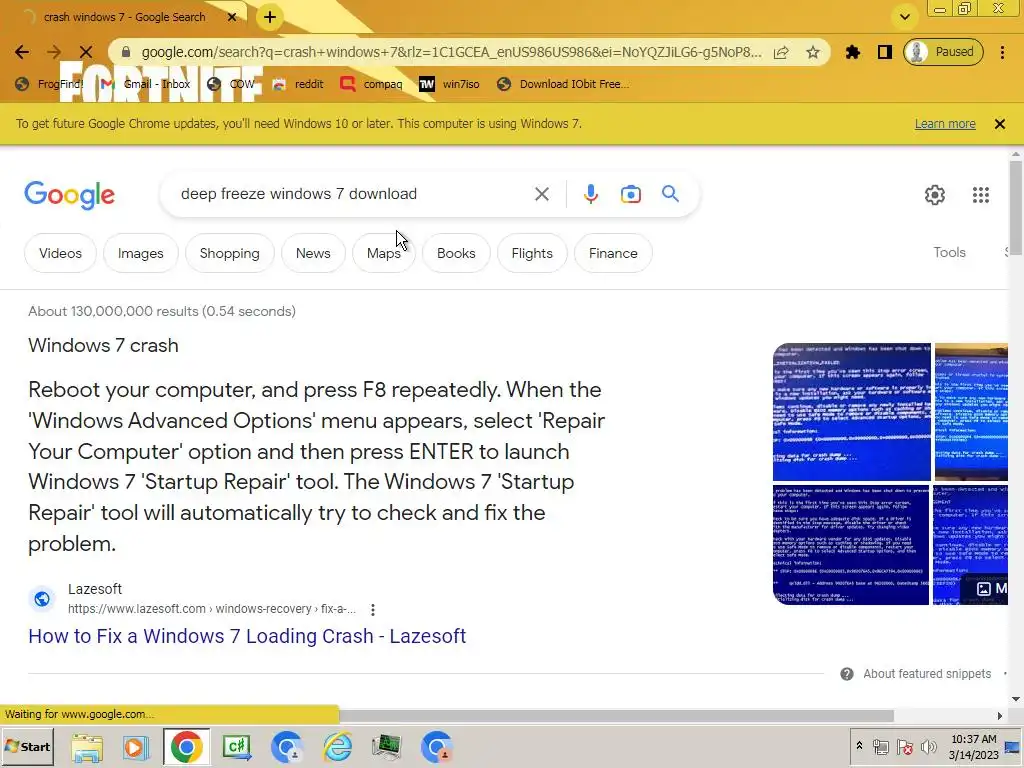Open Lazesoft result options three dots
Screen dimensions: 1024x768
pos(372,609)
